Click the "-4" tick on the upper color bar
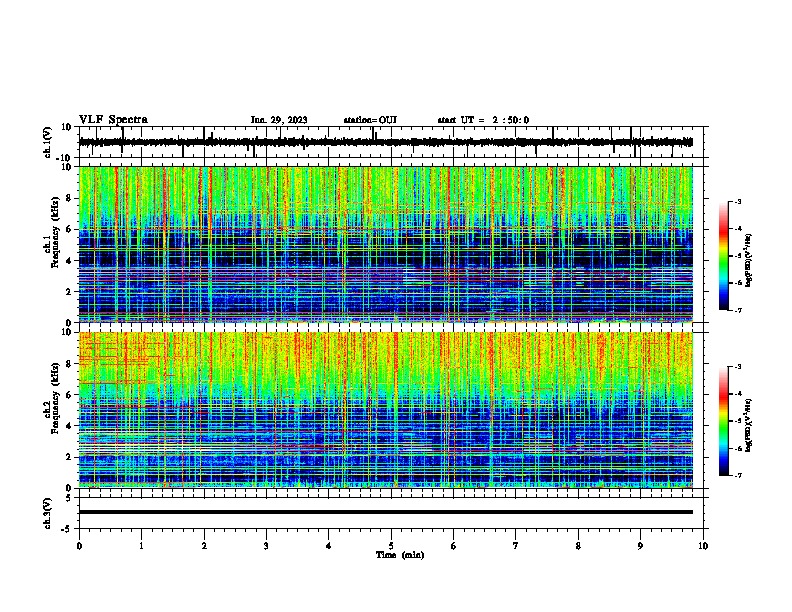This screenshot has height=612, width=792. tap(738, 229)
